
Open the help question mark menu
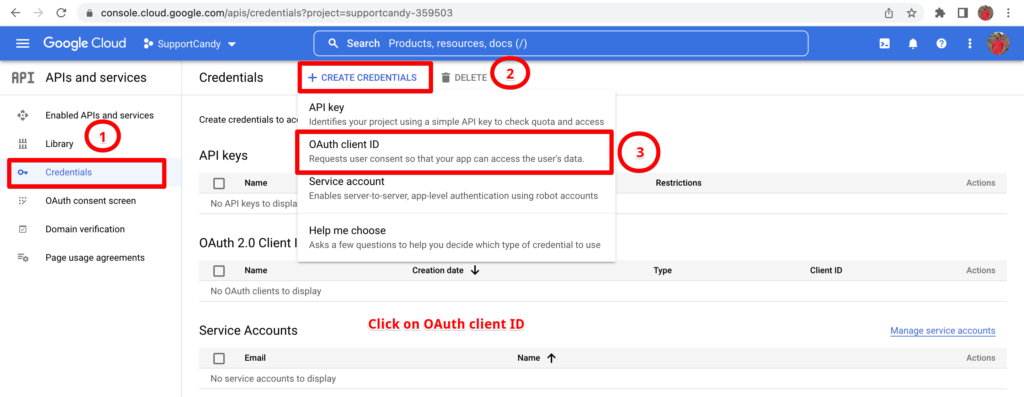[941, 44]
